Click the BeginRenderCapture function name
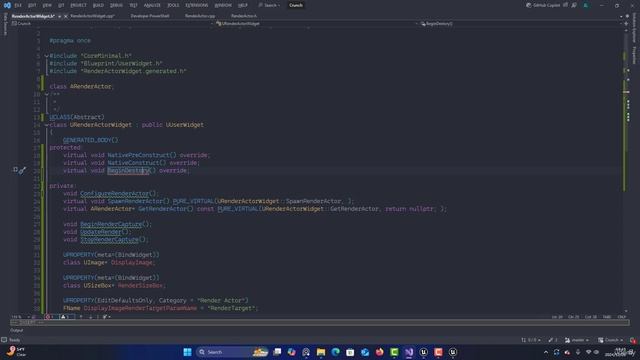Viewport: 640px width, 360px height. tap(111, 224)
